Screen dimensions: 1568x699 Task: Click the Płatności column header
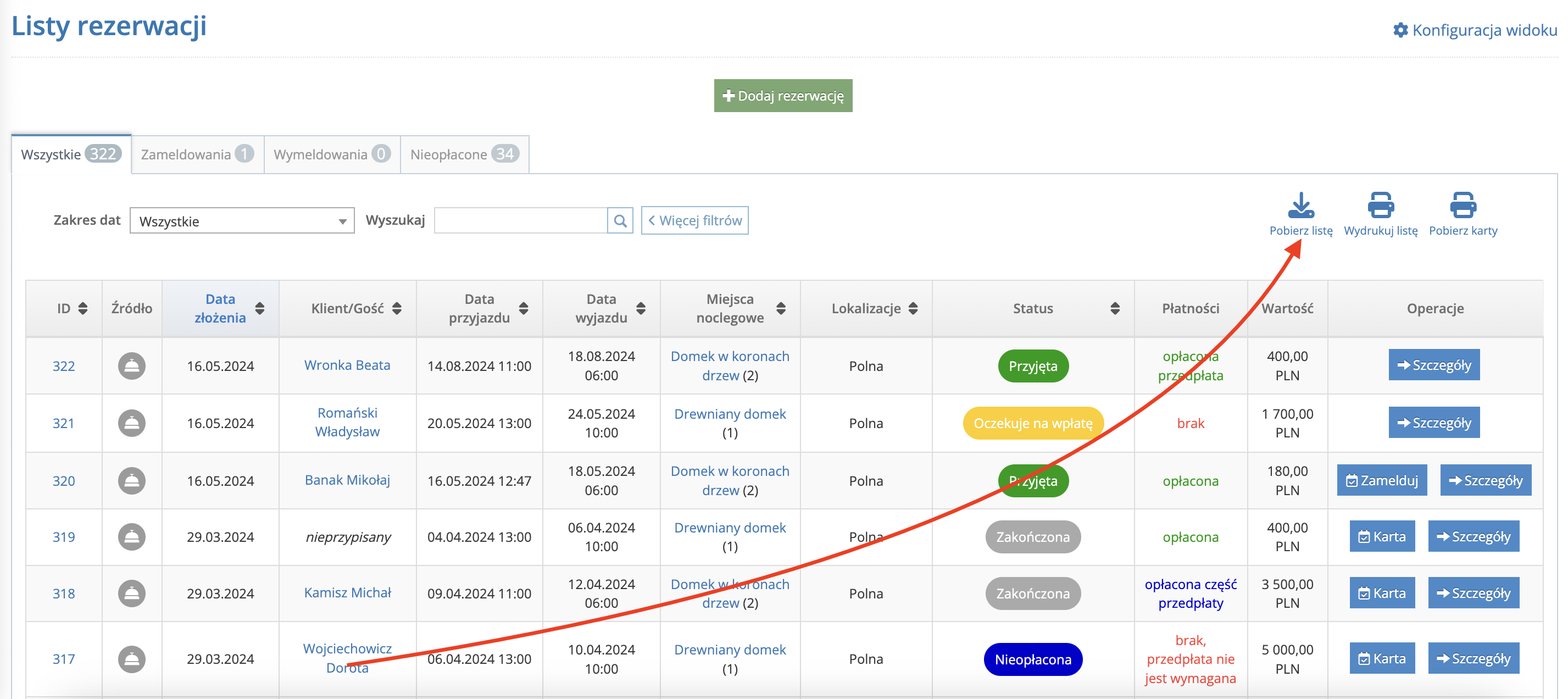point(1190,309)
